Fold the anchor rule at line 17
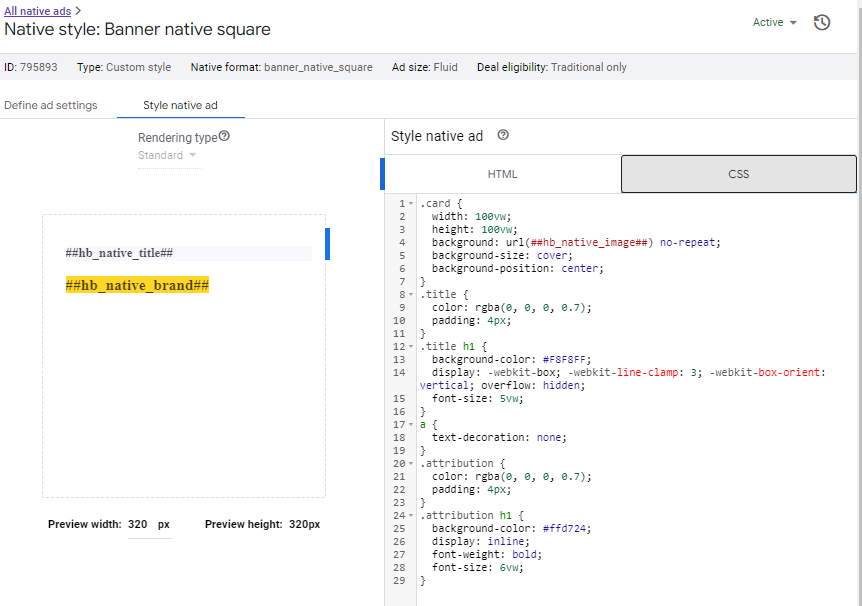The image size is (862, 606). 411,425
